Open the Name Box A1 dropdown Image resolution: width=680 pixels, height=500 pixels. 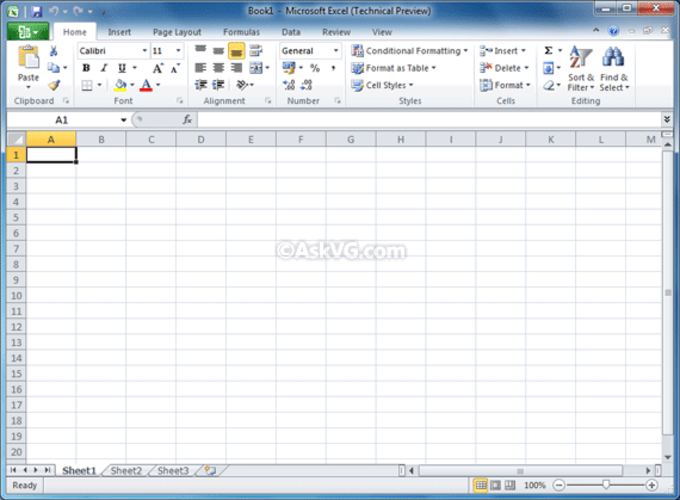(124, 120)
